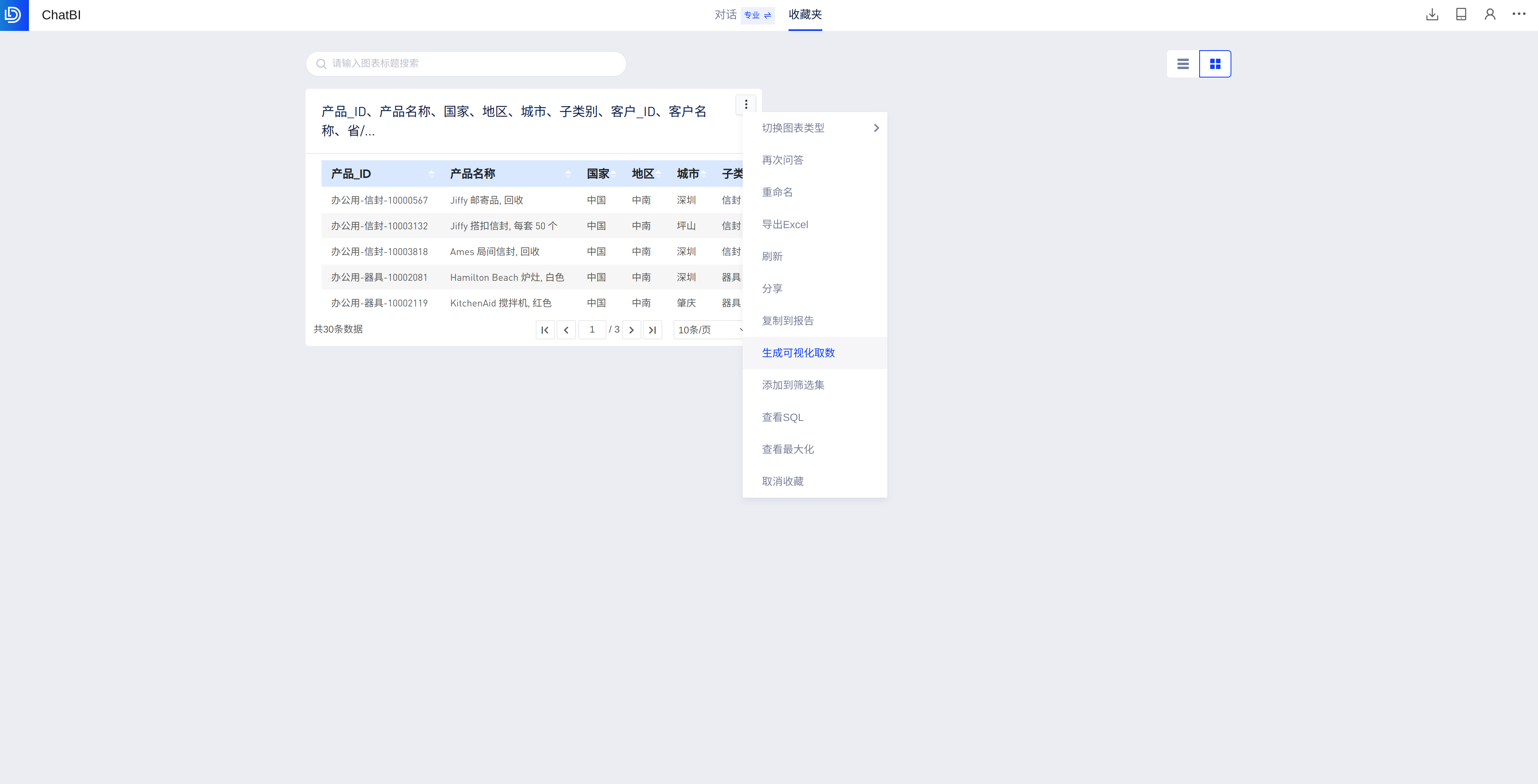Open the header more options ellipsis
The width and height of the screenshot is (1538, 784).
[1519, 14]
